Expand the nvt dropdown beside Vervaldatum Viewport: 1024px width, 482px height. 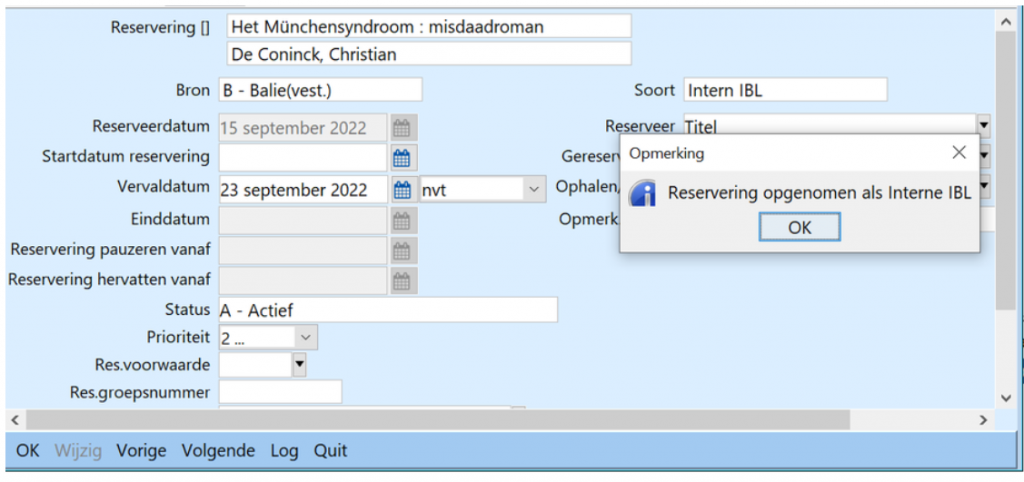point(532,189)
